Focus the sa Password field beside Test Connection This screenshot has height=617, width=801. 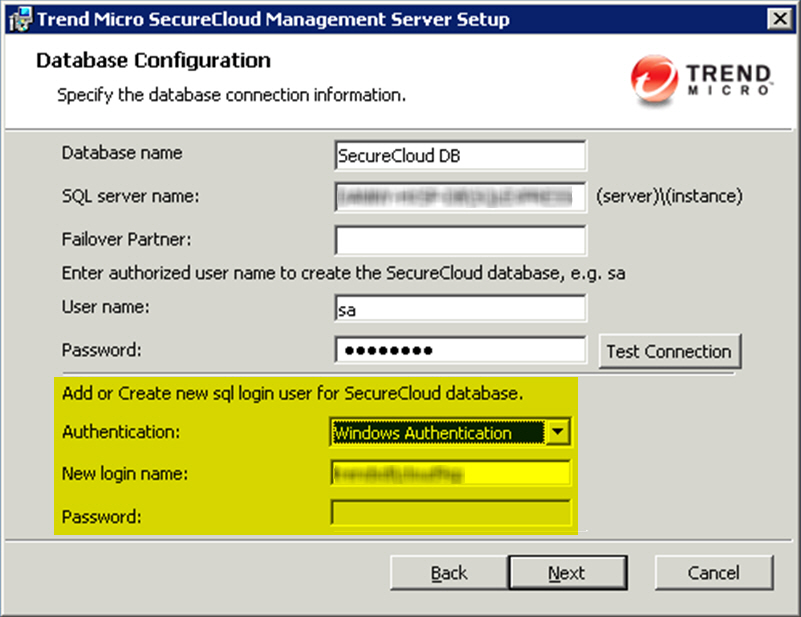[x=460, y=351]
